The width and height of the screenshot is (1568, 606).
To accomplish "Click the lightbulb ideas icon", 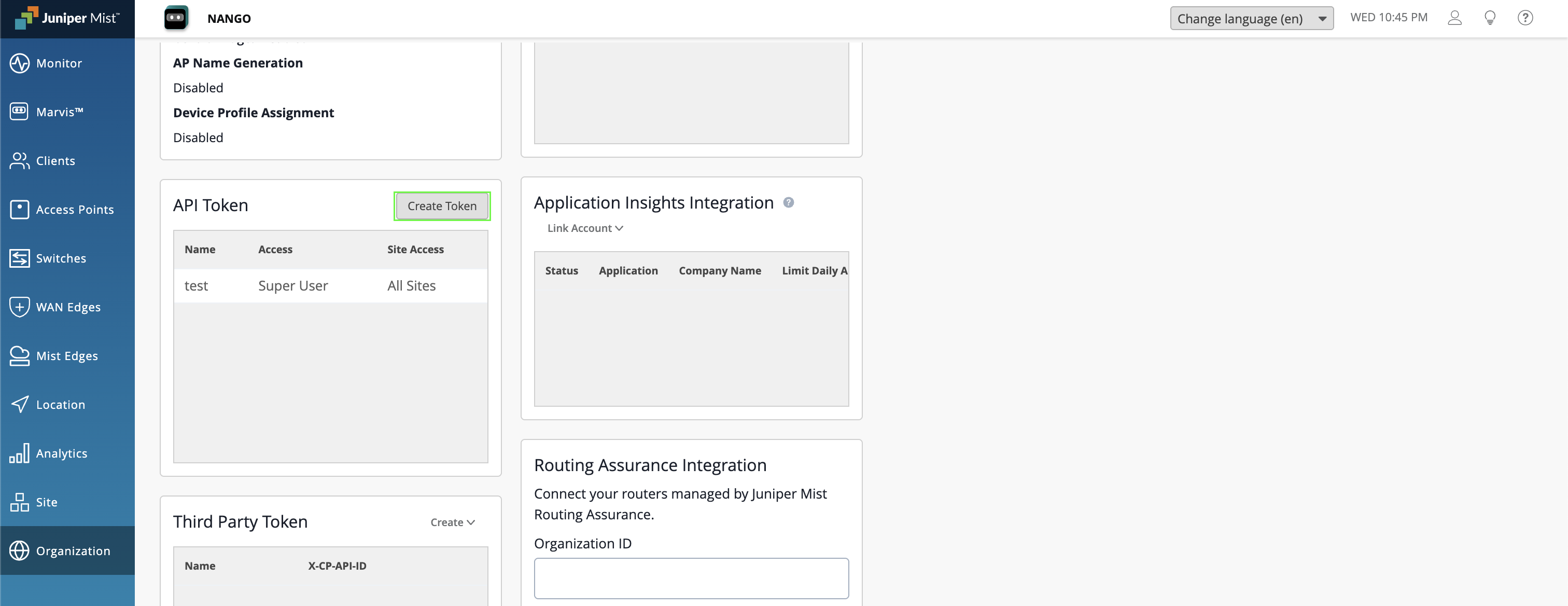I will click(x=1490, y=18).
